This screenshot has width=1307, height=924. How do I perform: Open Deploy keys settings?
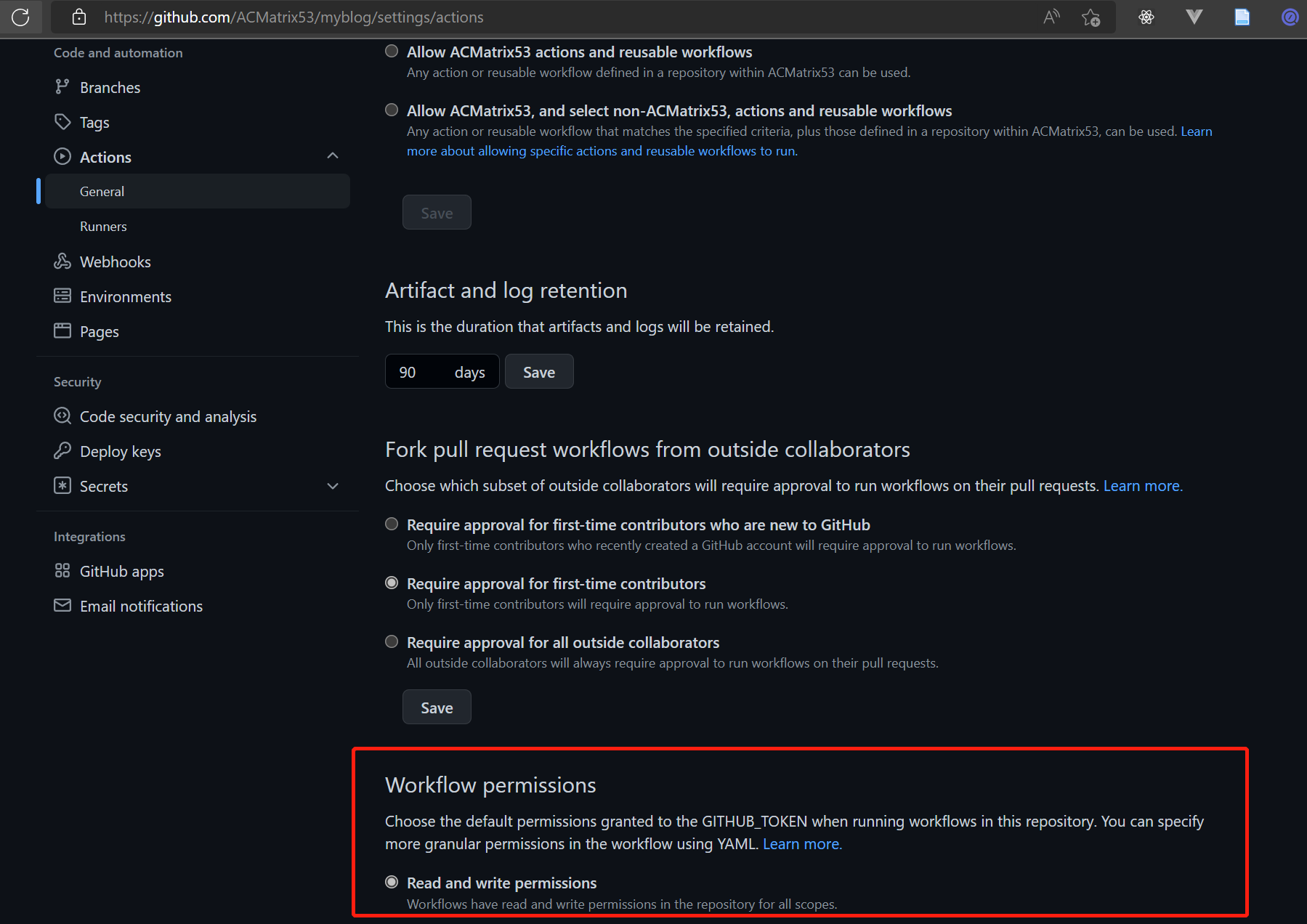(121, 451)
